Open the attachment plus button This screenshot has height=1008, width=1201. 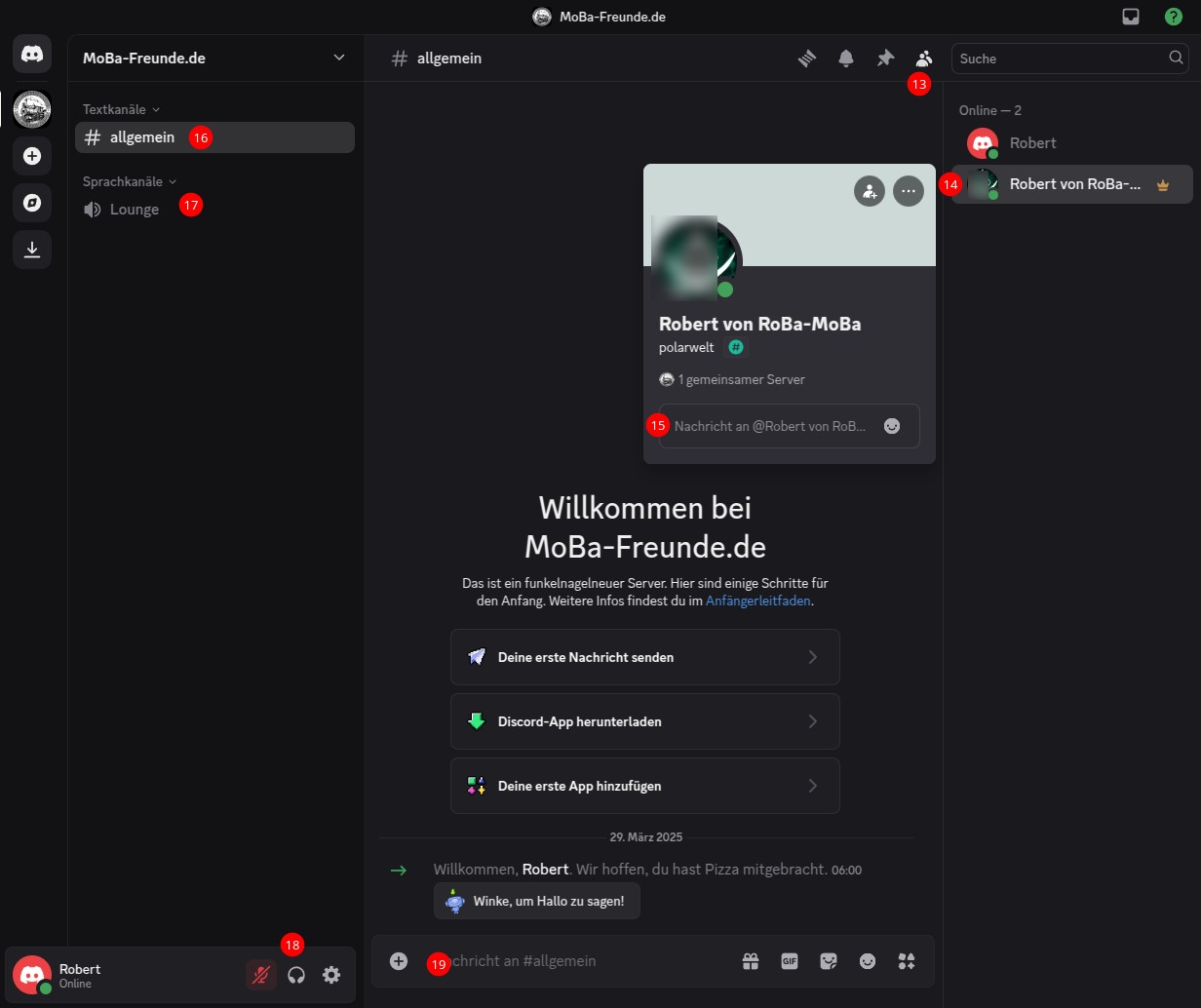(399, 961)
